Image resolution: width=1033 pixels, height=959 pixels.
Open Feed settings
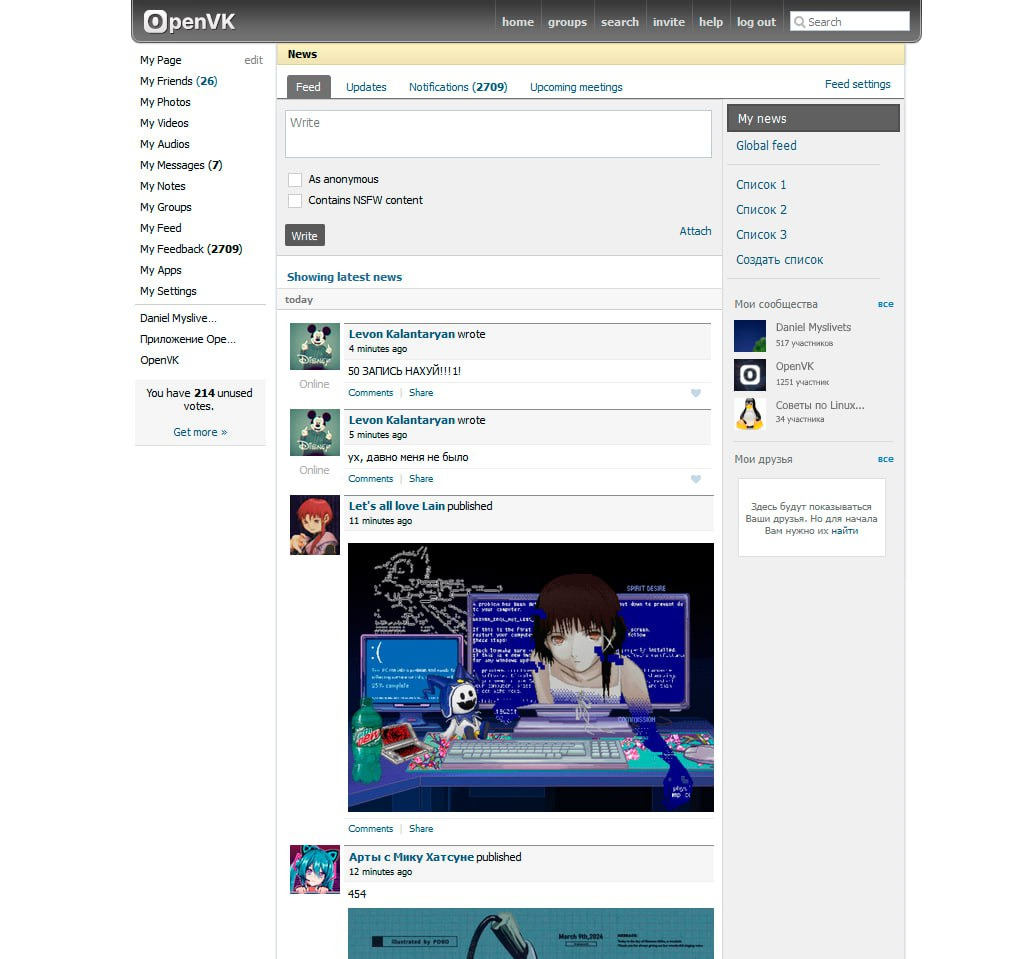tap(857, 84)
